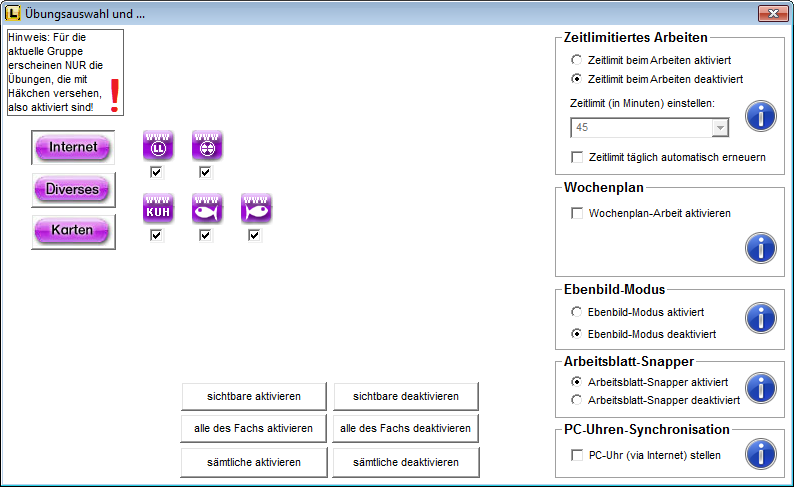
Task: Check PC-Uhr (via Internet) stellen
Action: (577, 455)
